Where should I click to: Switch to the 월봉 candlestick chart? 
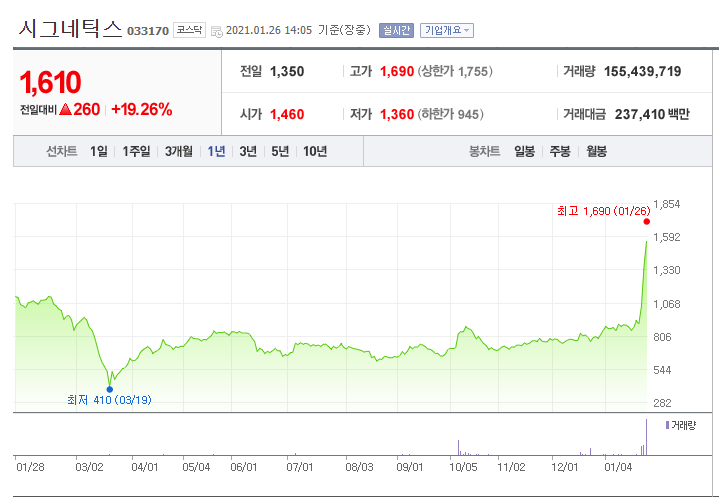(596, 151)
